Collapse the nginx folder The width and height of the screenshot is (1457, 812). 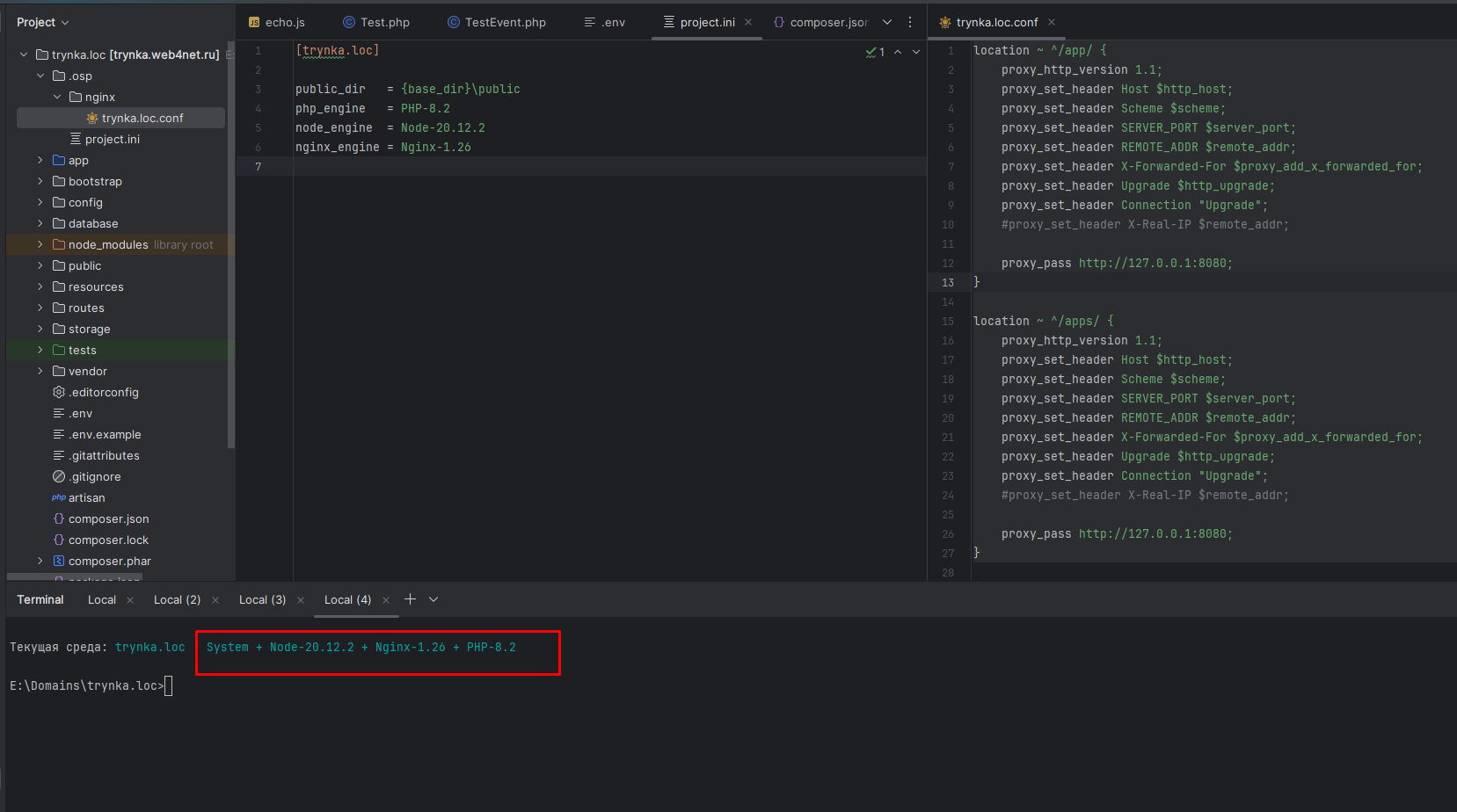57,97
